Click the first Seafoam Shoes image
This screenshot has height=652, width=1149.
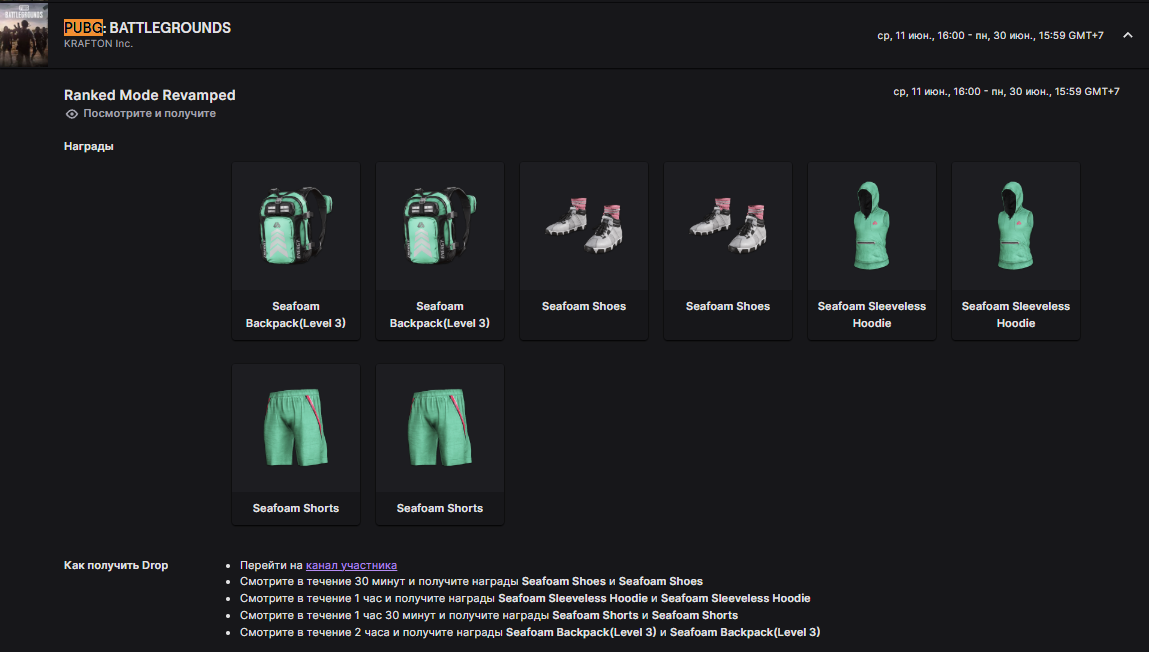[x=584, y=226]
